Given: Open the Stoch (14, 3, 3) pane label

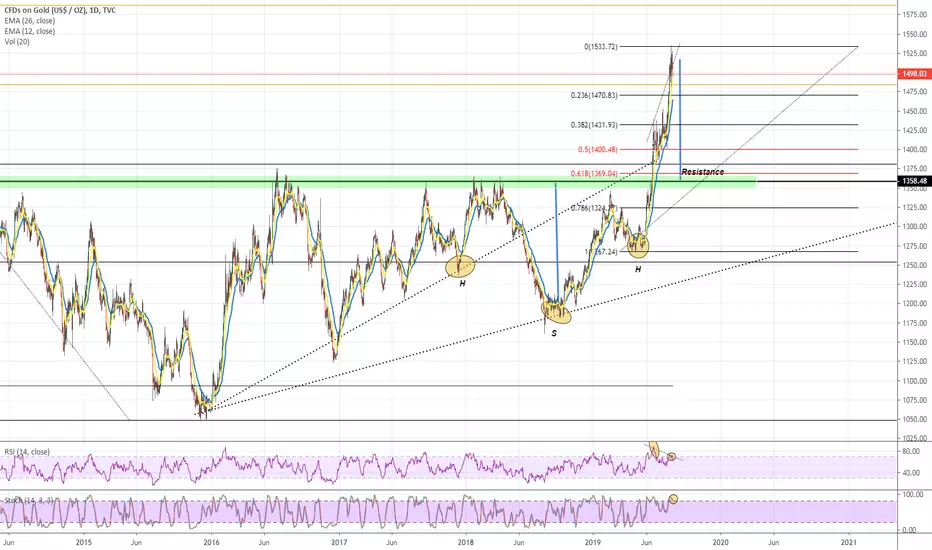Looking at the screenshot, I should [x=29, y=501].
